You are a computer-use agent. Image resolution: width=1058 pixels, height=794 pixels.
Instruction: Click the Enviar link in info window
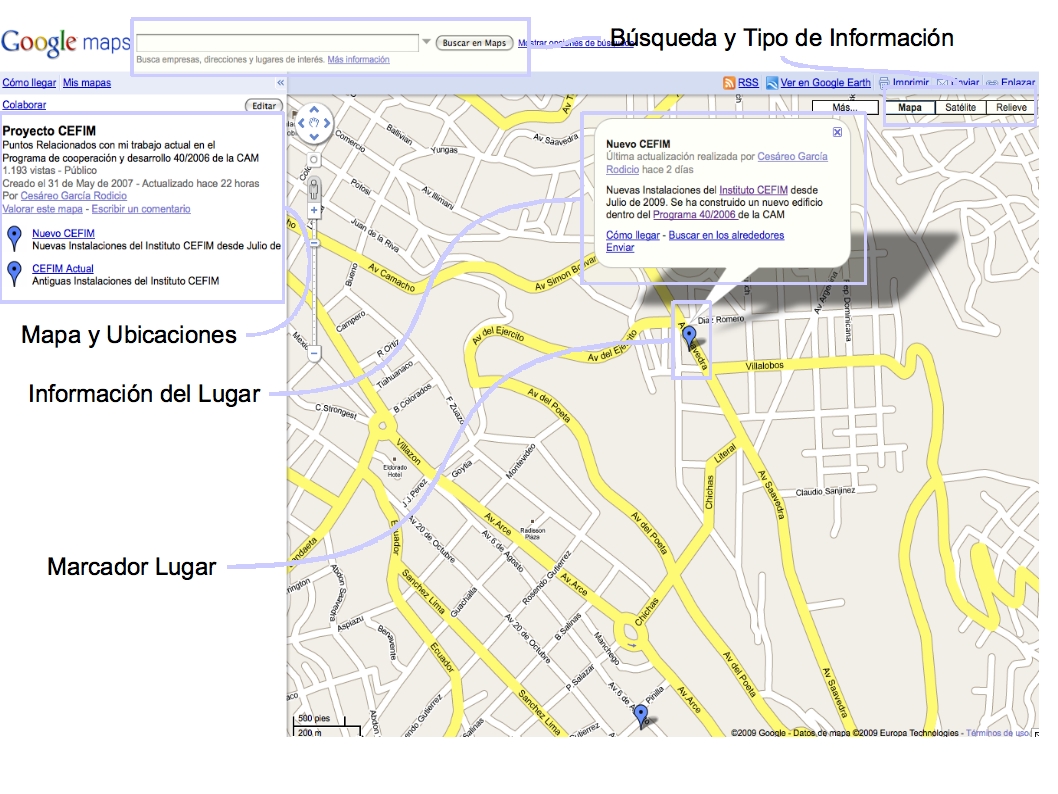[620, 248]
